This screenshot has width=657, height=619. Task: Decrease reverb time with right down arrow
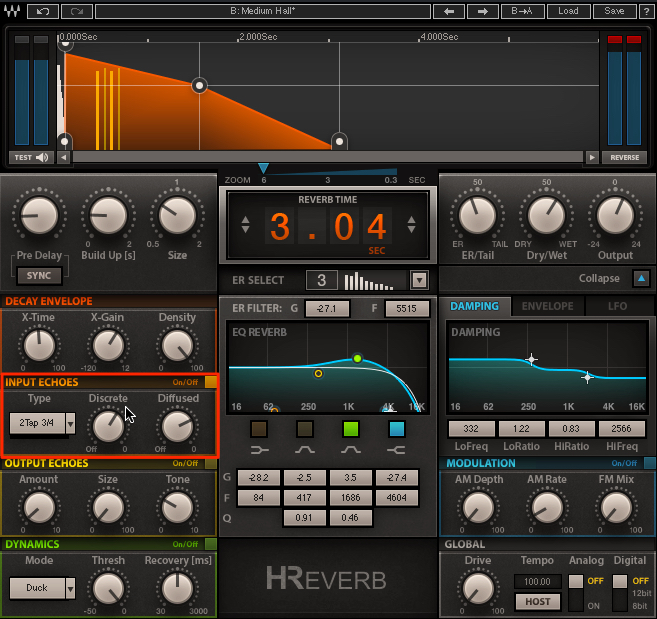pos(411,229)
